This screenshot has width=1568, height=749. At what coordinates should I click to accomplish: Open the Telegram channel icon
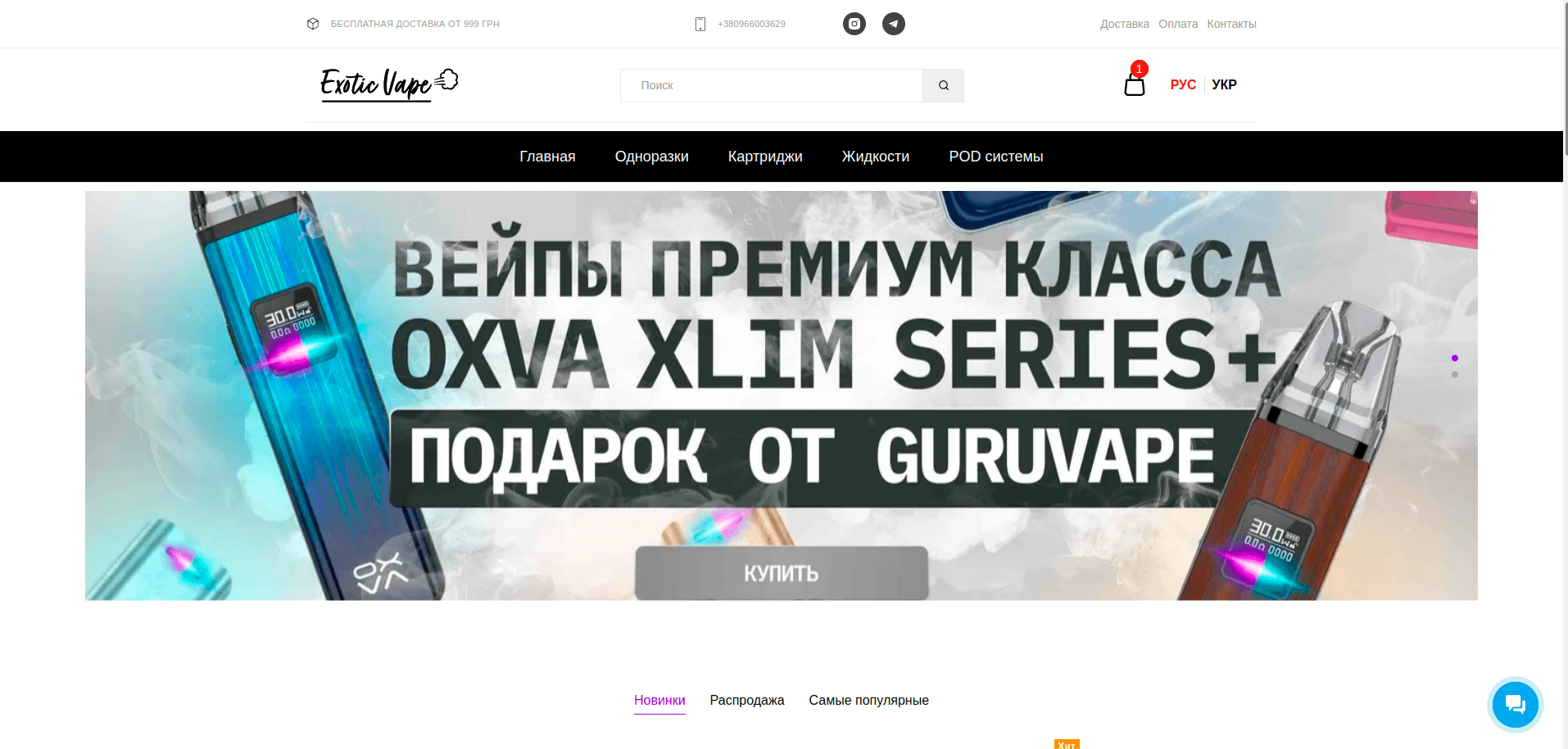(893, 24)
